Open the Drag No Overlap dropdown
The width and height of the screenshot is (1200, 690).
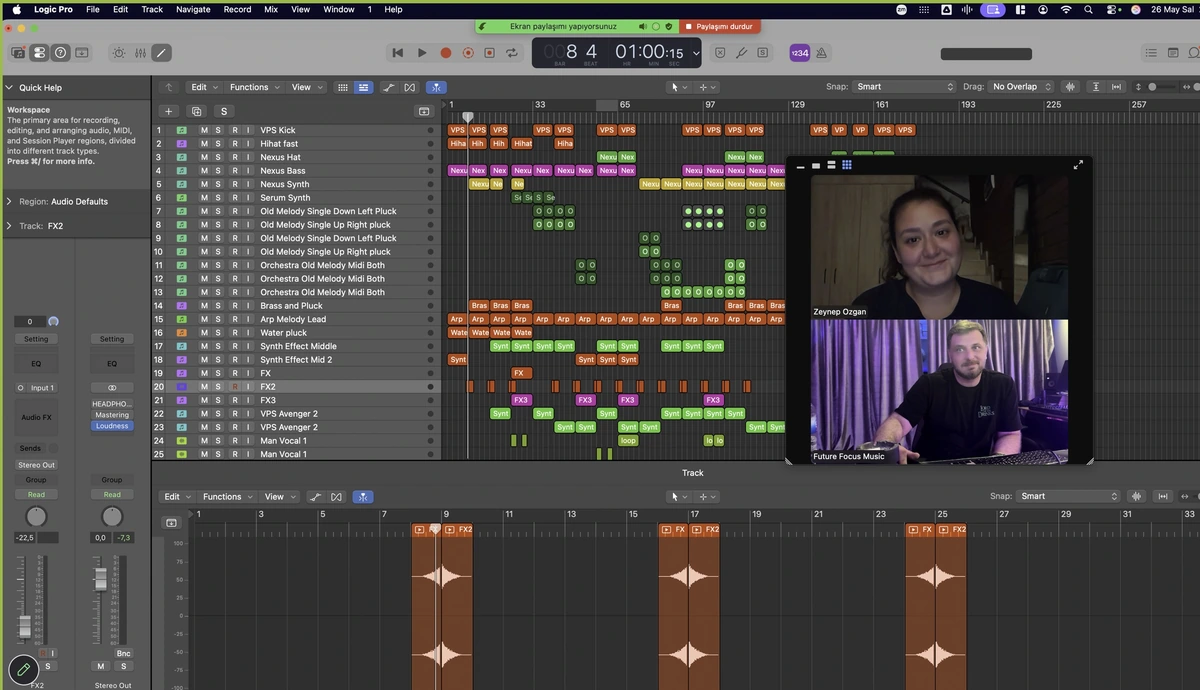(1020, 87)
